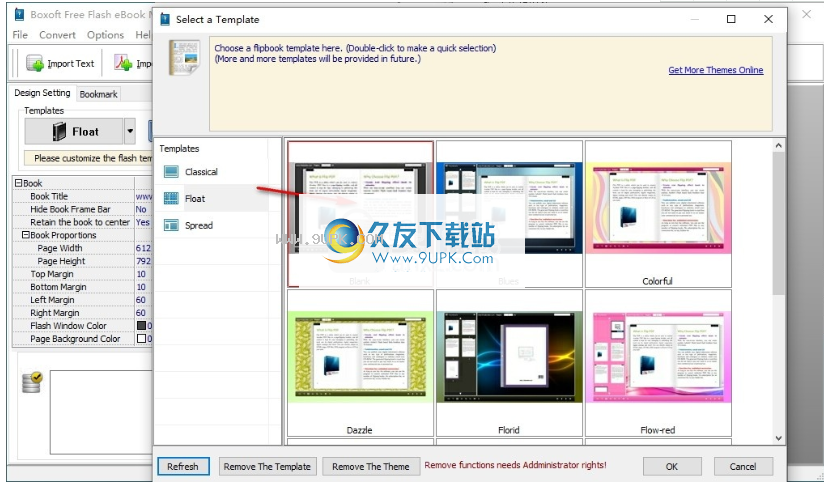The height and width of the screenshot is (483, 824).
Task: Select the Colorful template thumbnail
Action: pyautogui.click(x=658, y=213)
